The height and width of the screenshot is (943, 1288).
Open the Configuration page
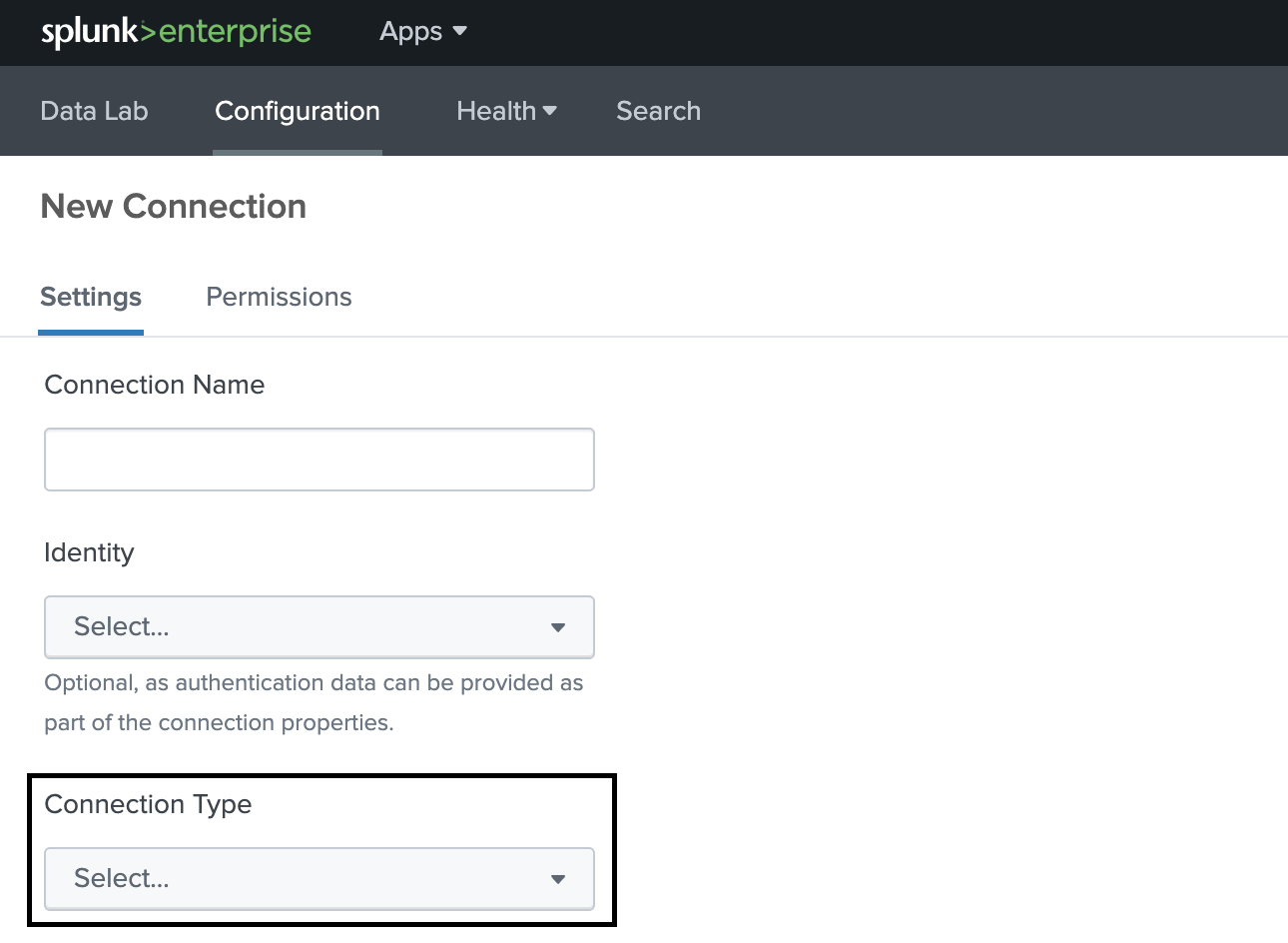(x=297, y=111)
